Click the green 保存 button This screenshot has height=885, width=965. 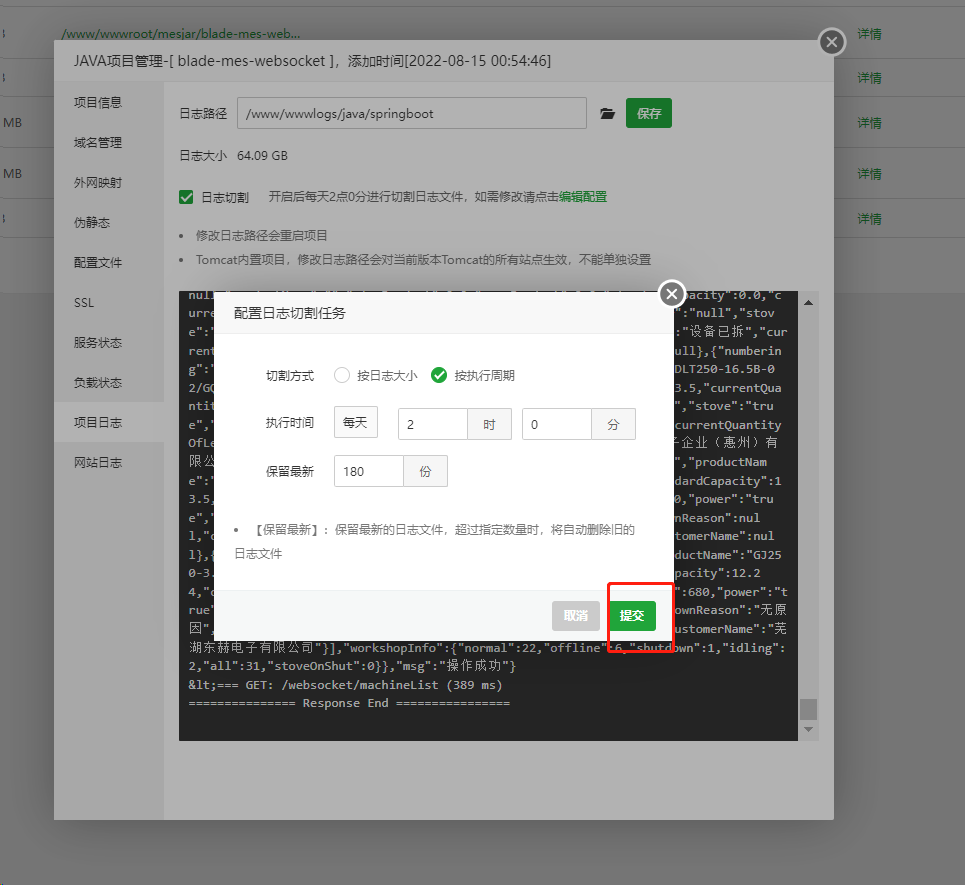point(649,113)
